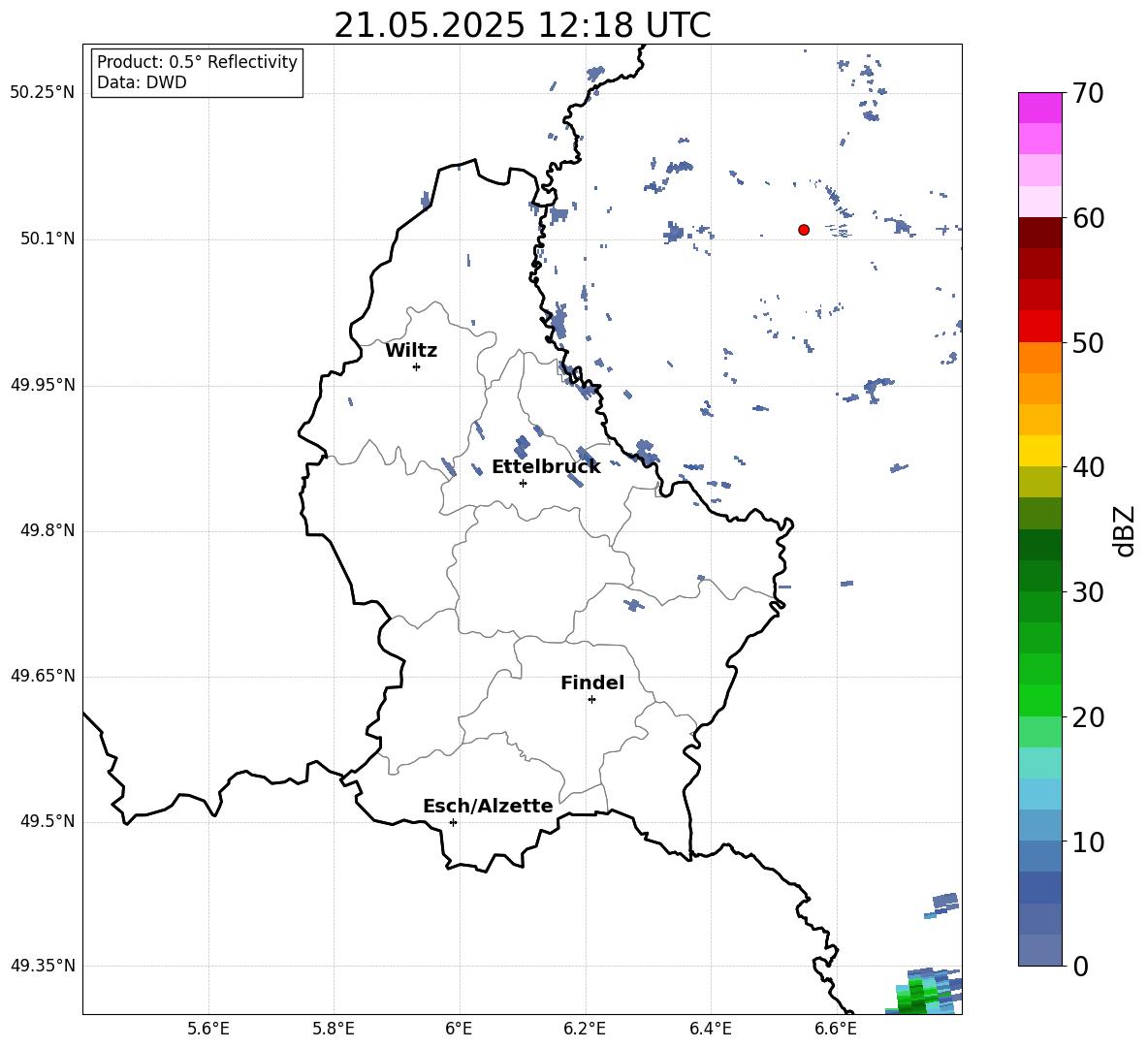Click the Product: 0.5° Reflectivity text
1148x1048 pixels.
(x=197, y=62)
